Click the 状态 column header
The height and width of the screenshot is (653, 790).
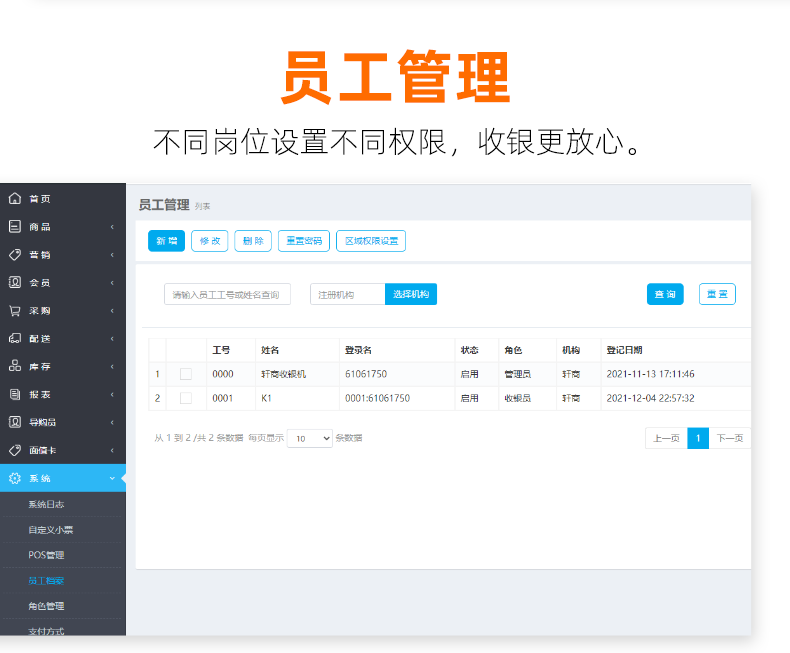point(470,350)
